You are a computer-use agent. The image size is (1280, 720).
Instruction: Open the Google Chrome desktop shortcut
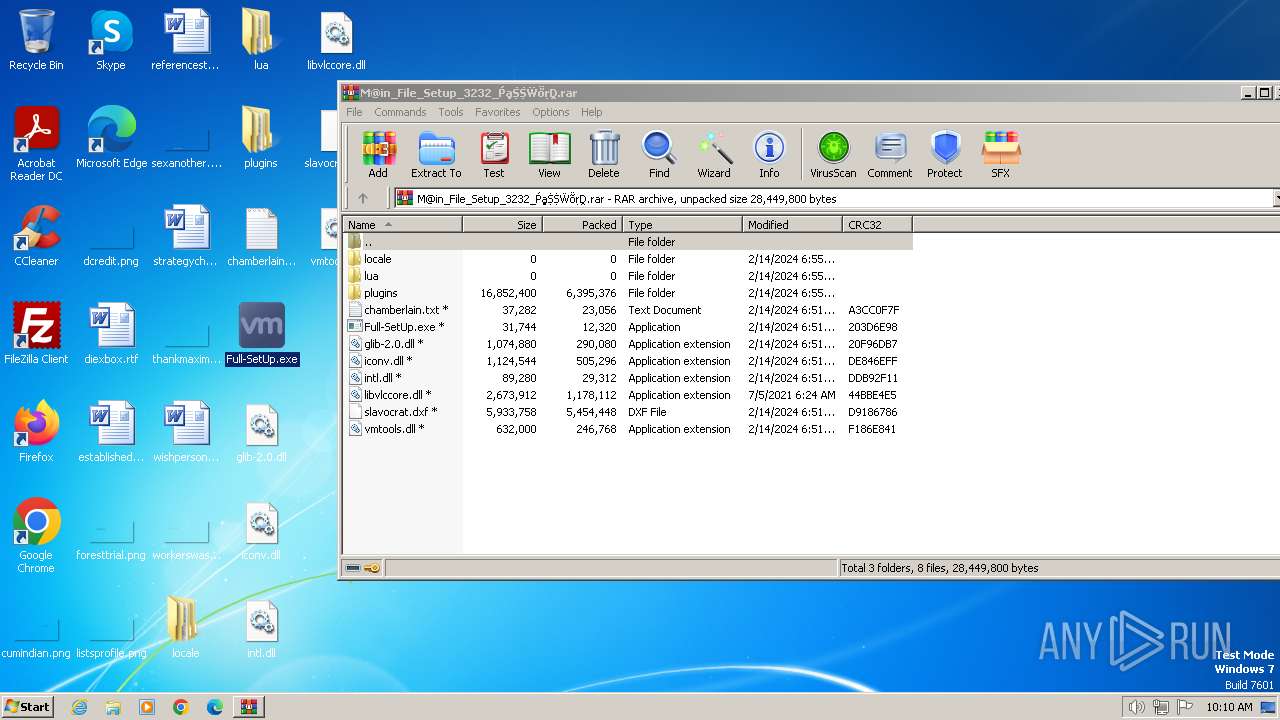36,536
